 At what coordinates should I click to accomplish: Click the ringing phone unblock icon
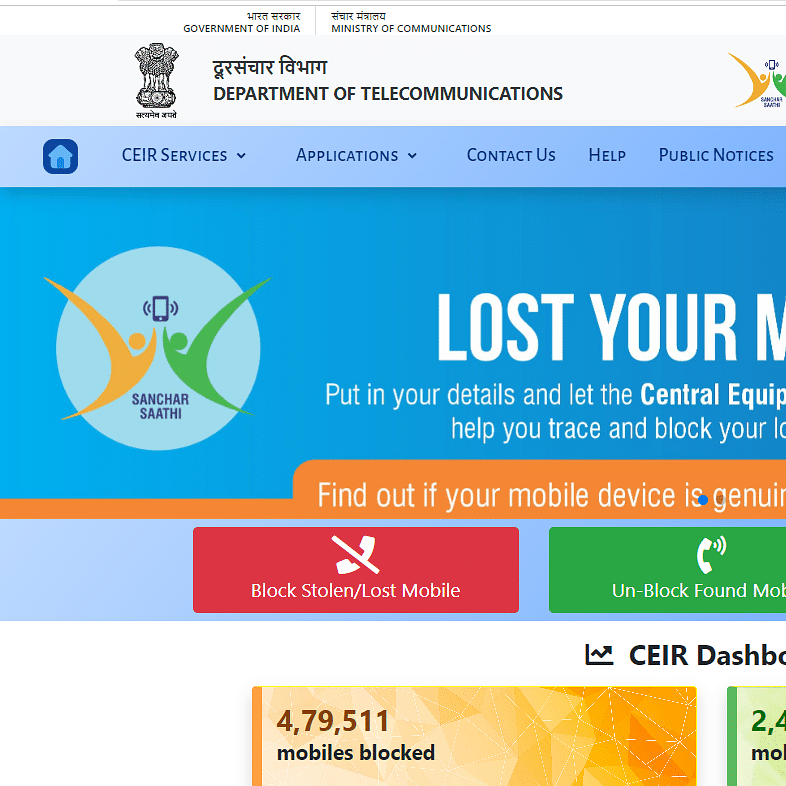click(x=711, y=554)
